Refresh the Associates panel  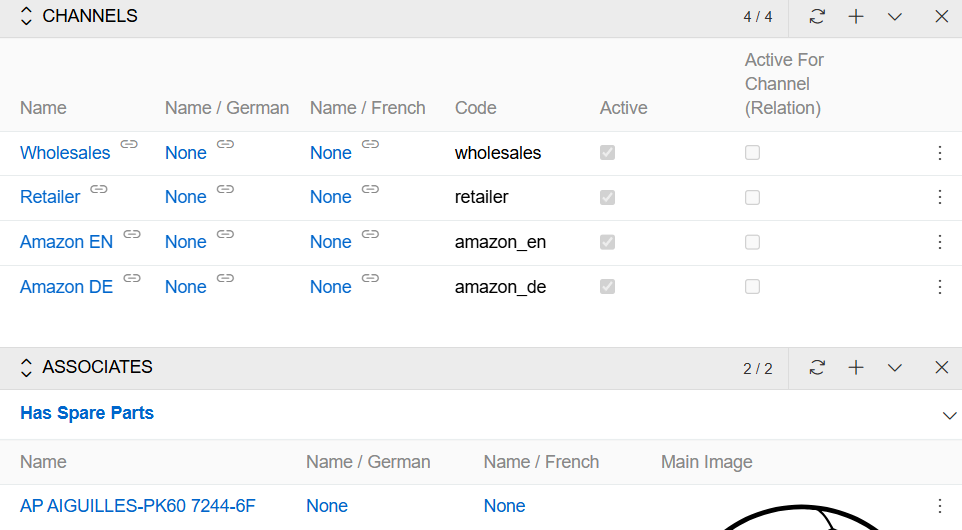pos(817,367)
